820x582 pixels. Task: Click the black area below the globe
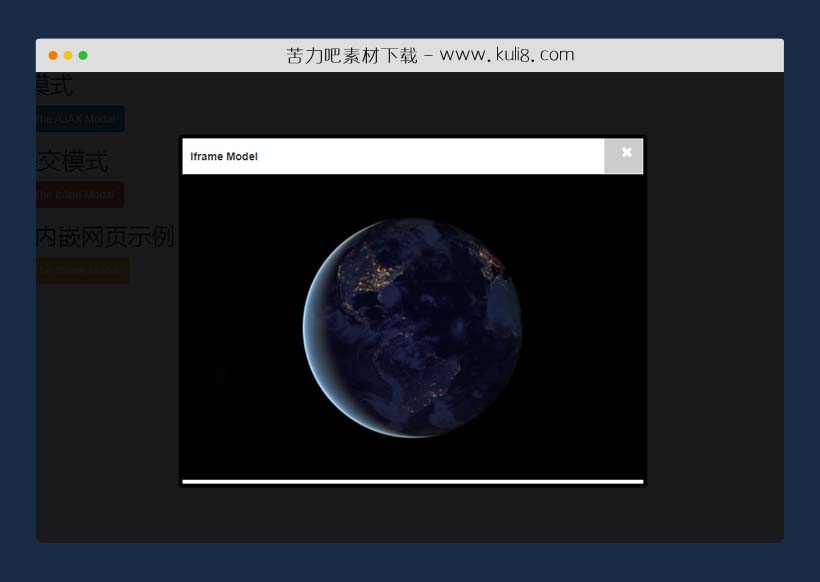pyautogui.click(x=412, y=458)
